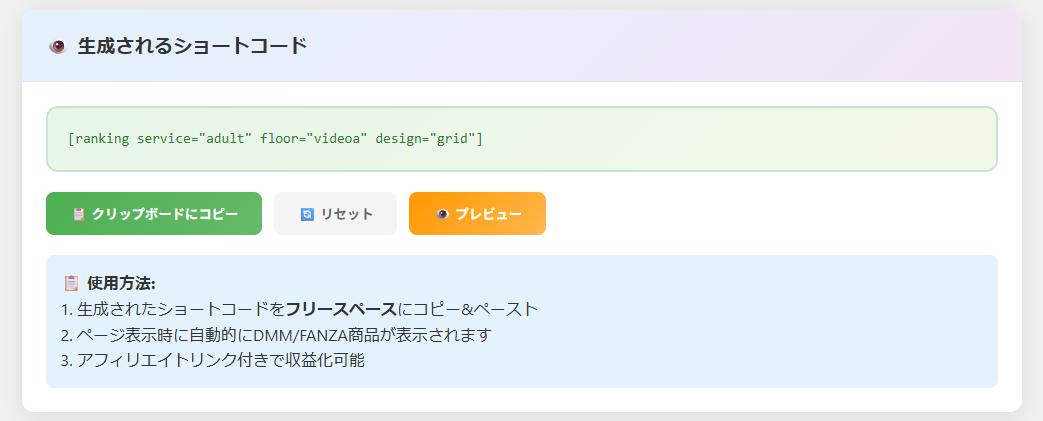Click the clipboard icon on the copy button
The height and width of the screenshot is (421, 1043).
78,214
